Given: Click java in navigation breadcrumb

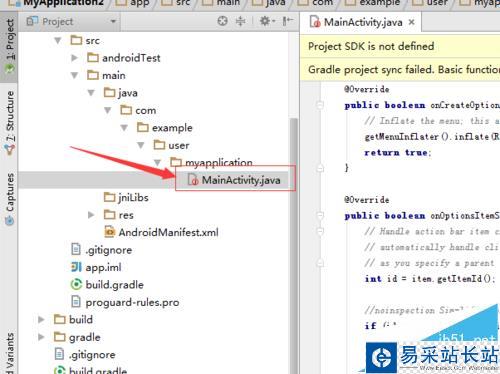Looking at the screenshot, I should [x=275, y=3].
